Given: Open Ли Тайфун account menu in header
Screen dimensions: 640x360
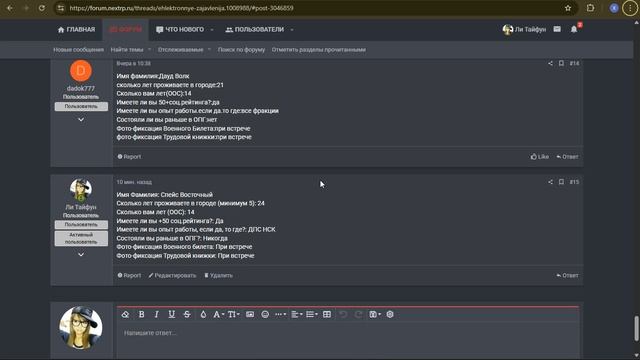Looking at the screenshot, I should click(524, 29).
